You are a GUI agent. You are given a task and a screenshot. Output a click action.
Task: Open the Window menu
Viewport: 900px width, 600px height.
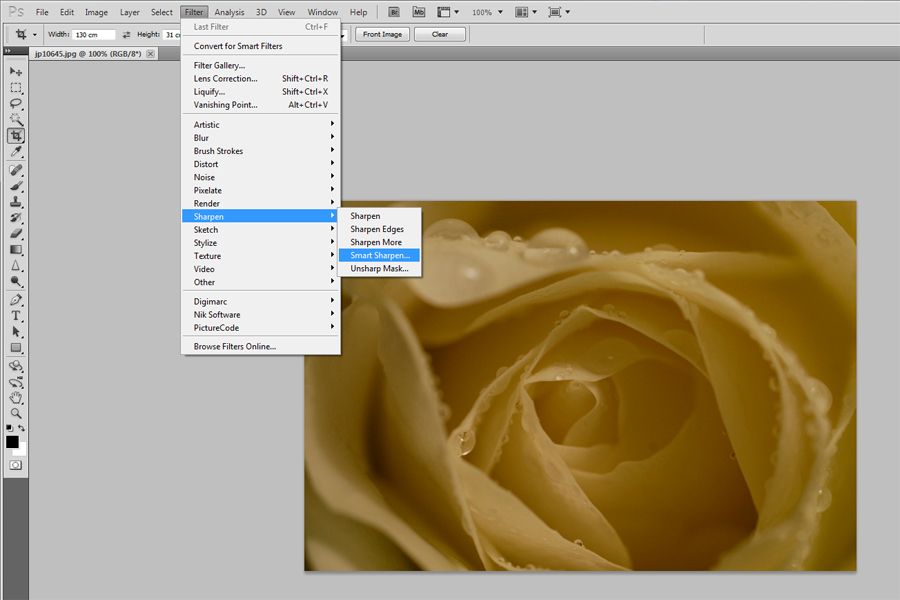coord(323,12)
